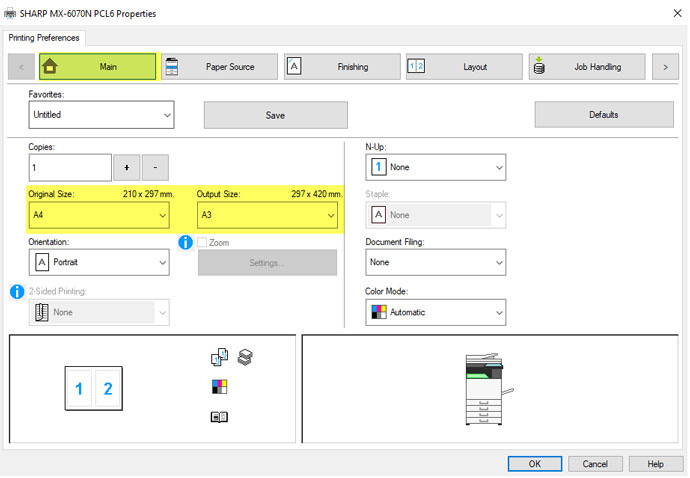Increase copies with the plus button
The image size is (690, 478).
(x=127, y=167)
